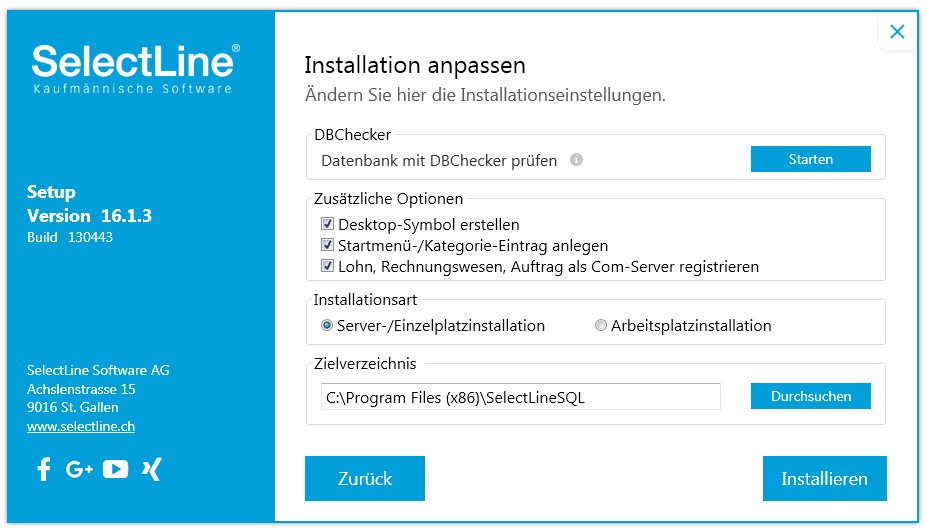Select Arbeitsplatzinstallation radio button
927x530 pixels.
tap(601, 325)
